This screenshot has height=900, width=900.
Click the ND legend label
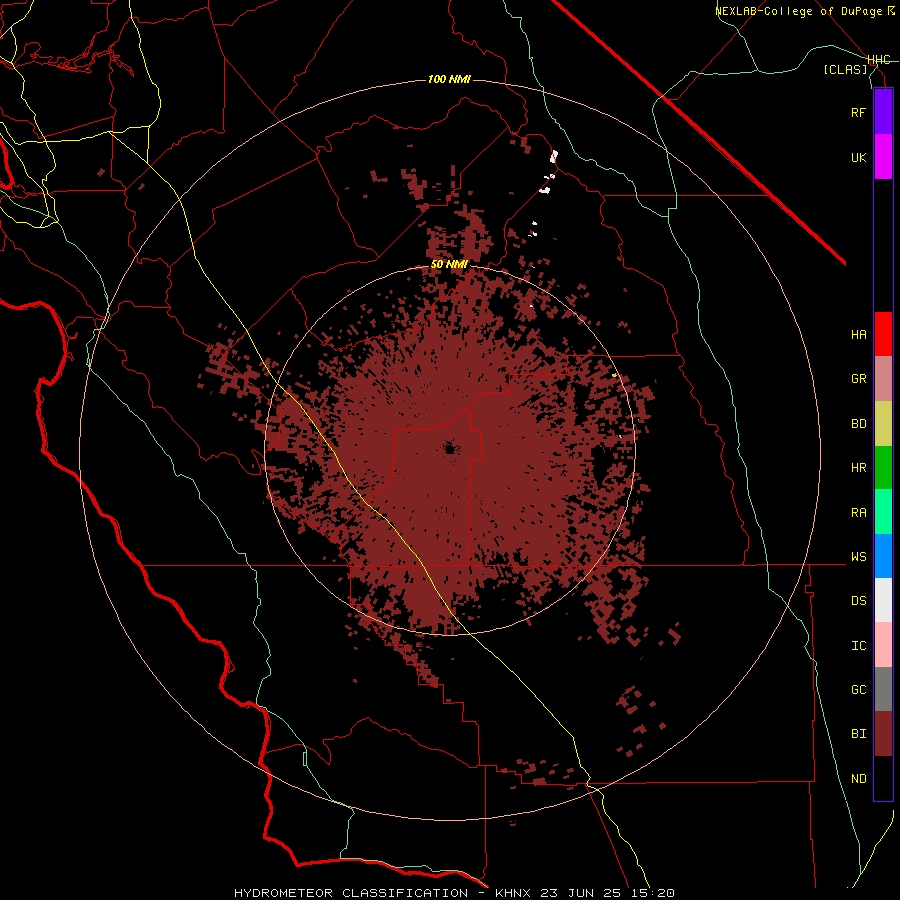(x=858, y=779)
